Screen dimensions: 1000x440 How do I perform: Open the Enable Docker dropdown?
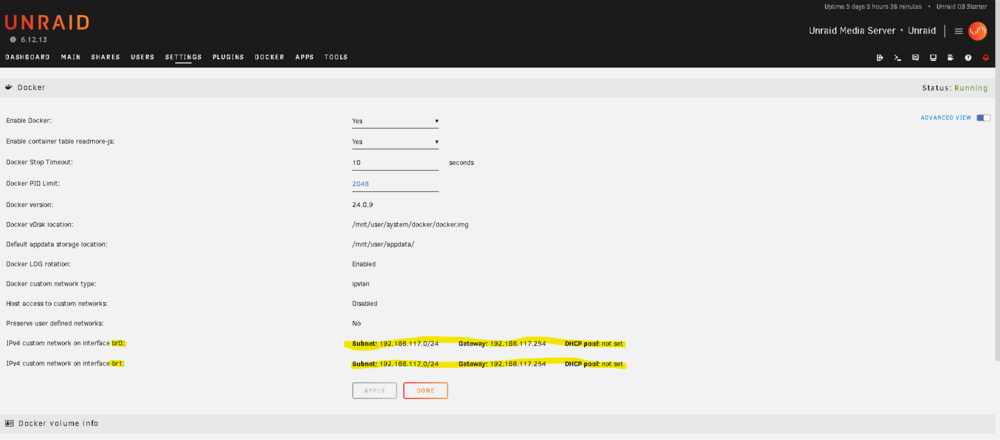pos(395,121)
